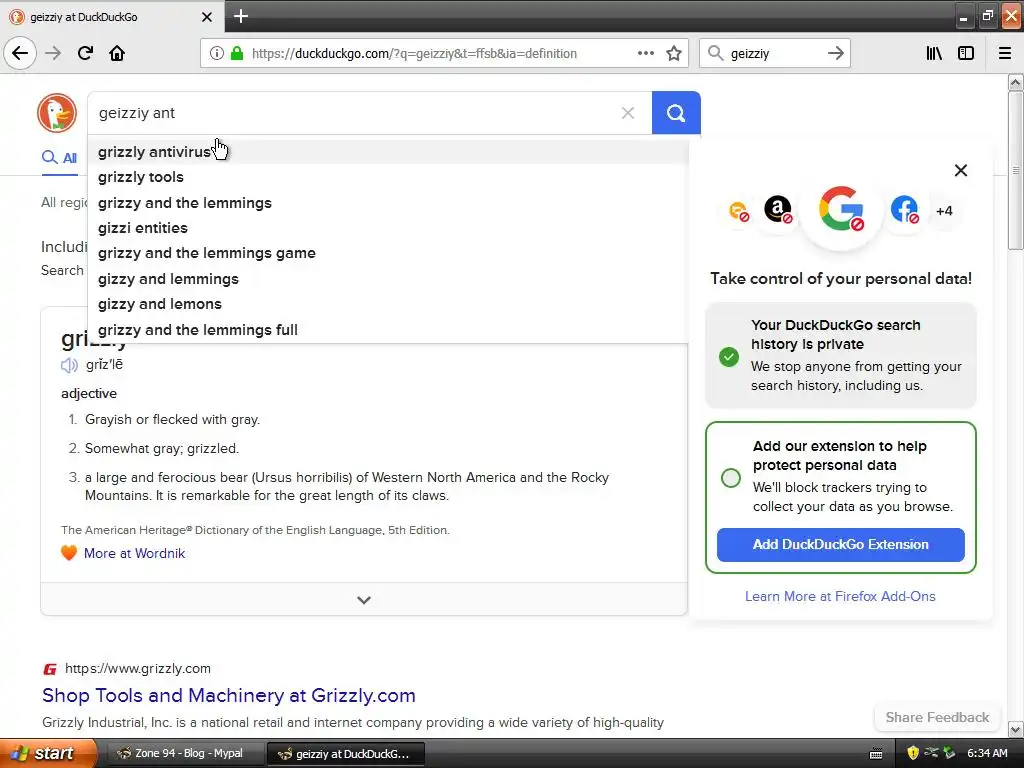Open the page actions three-dot menu
The width and height of the screenshot is (1024, 768).
pos(645,53)
